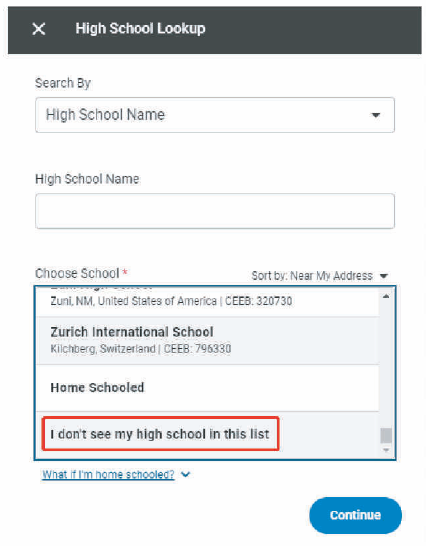Screen dimensions: 426x546
Task: Click the High School Name field label
Action: 87,179
